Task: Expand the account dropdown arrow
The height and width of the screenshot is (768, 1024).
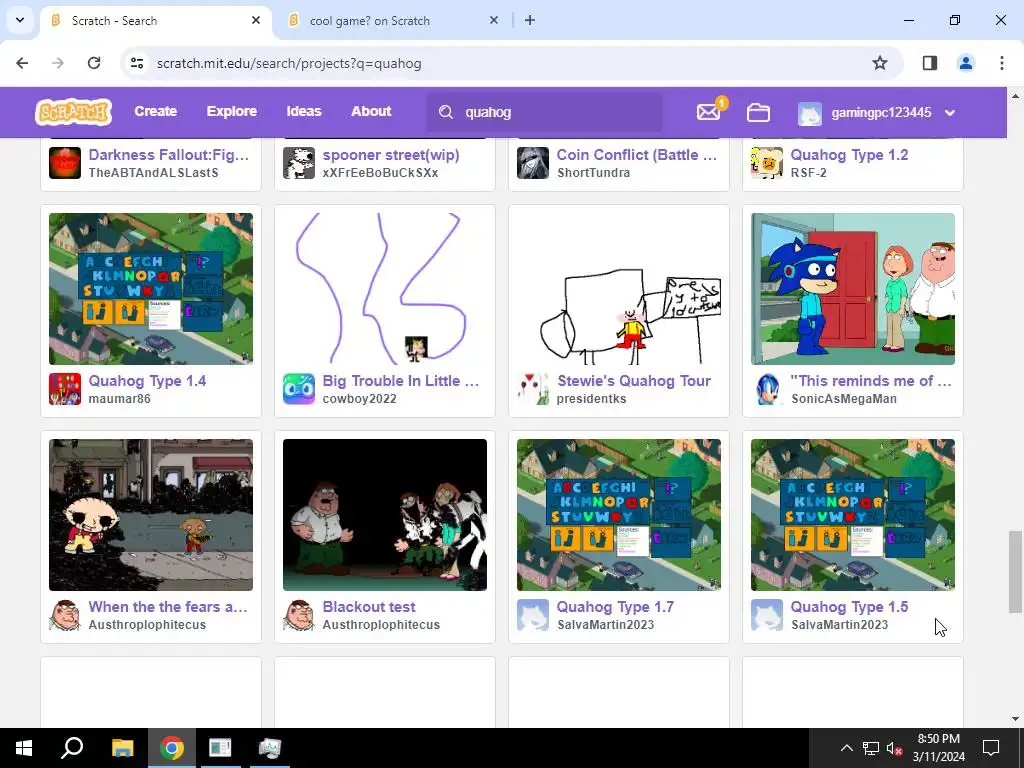Action: tap(950, 113)
